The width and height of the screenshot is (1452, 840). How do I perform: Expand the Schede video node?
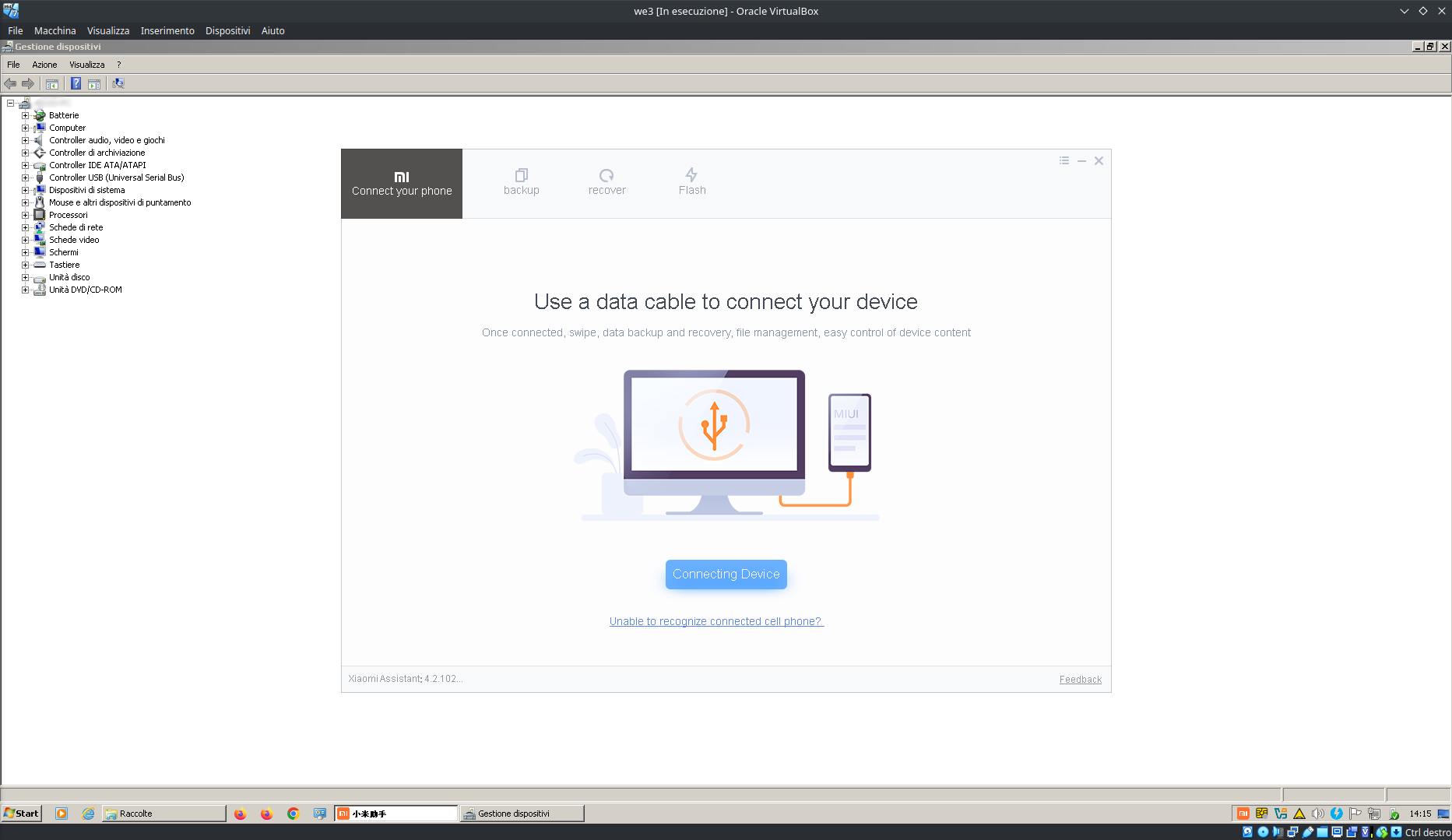coord(25,240)
